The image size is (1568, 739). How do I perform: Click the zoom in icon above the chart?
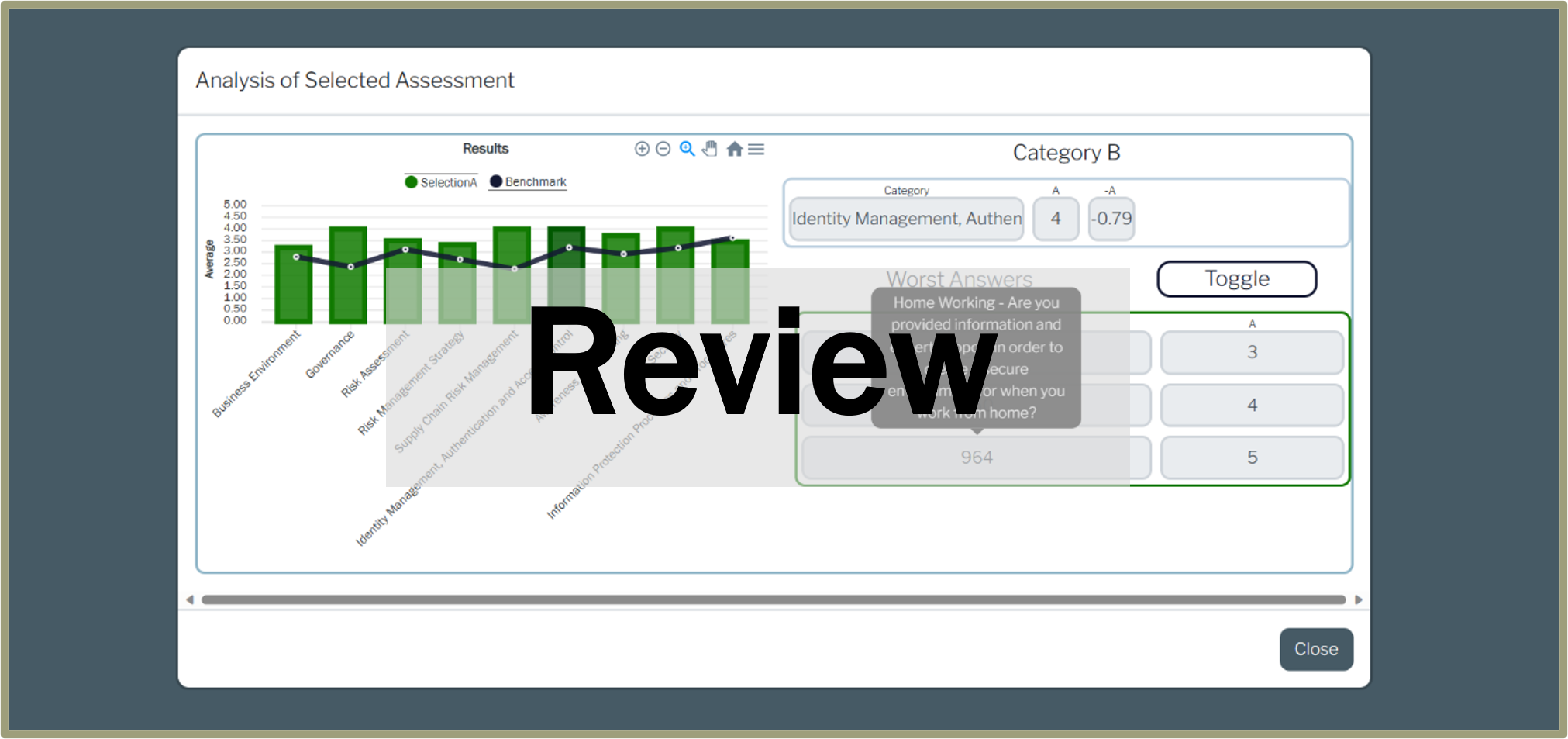(642, 149)
